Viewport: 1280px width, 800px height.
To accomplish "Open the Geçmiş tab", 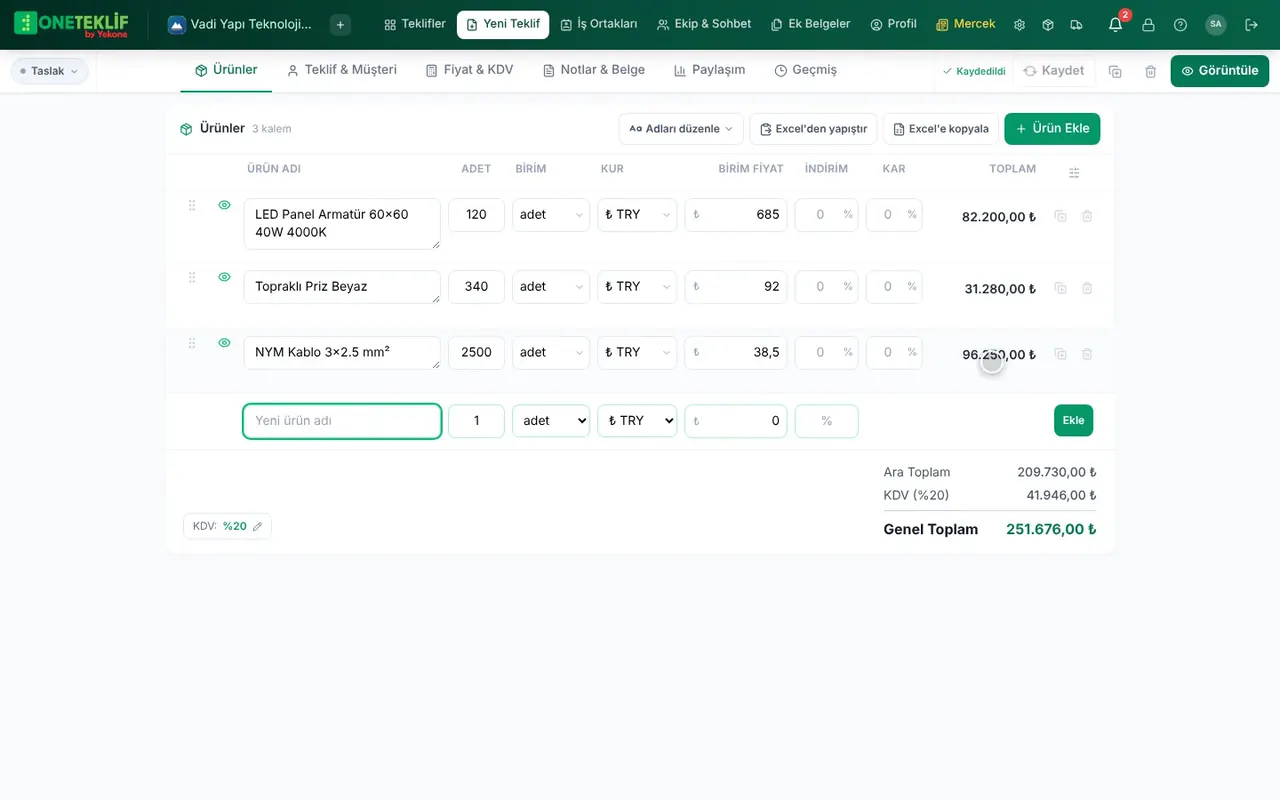I will click(x=805, y=70).
